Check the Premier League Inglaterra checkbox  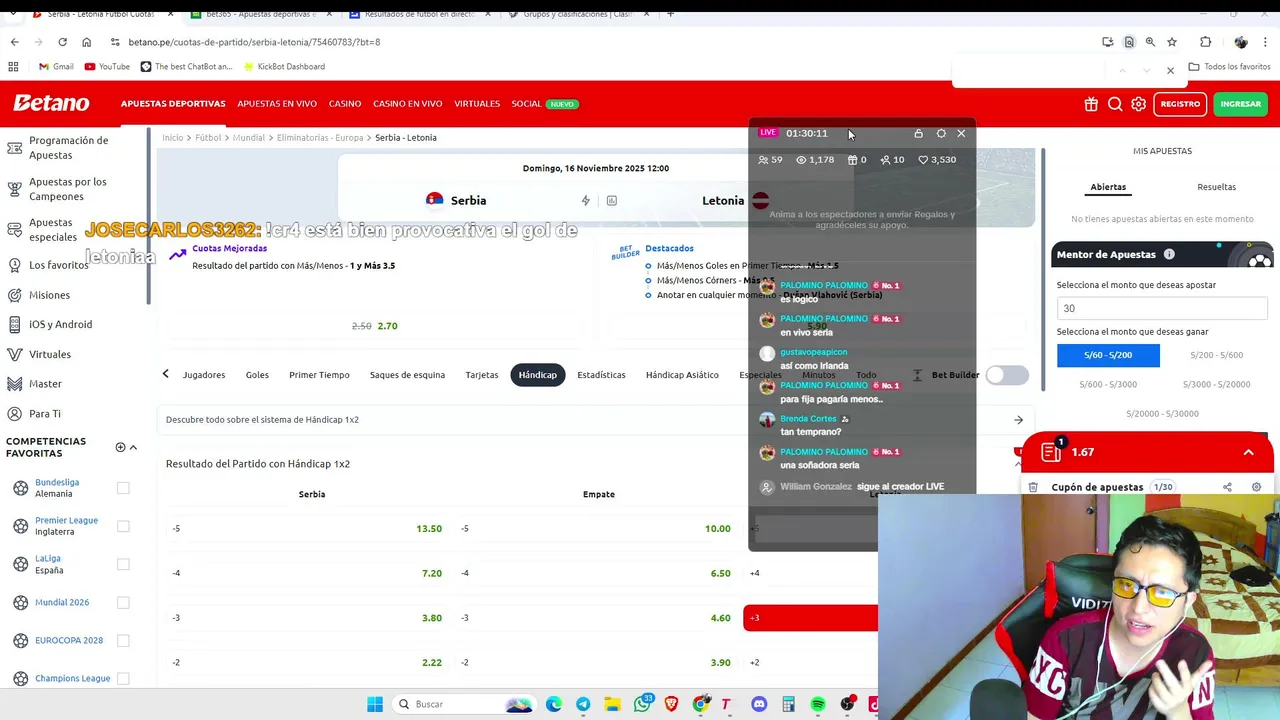point(123,526)
